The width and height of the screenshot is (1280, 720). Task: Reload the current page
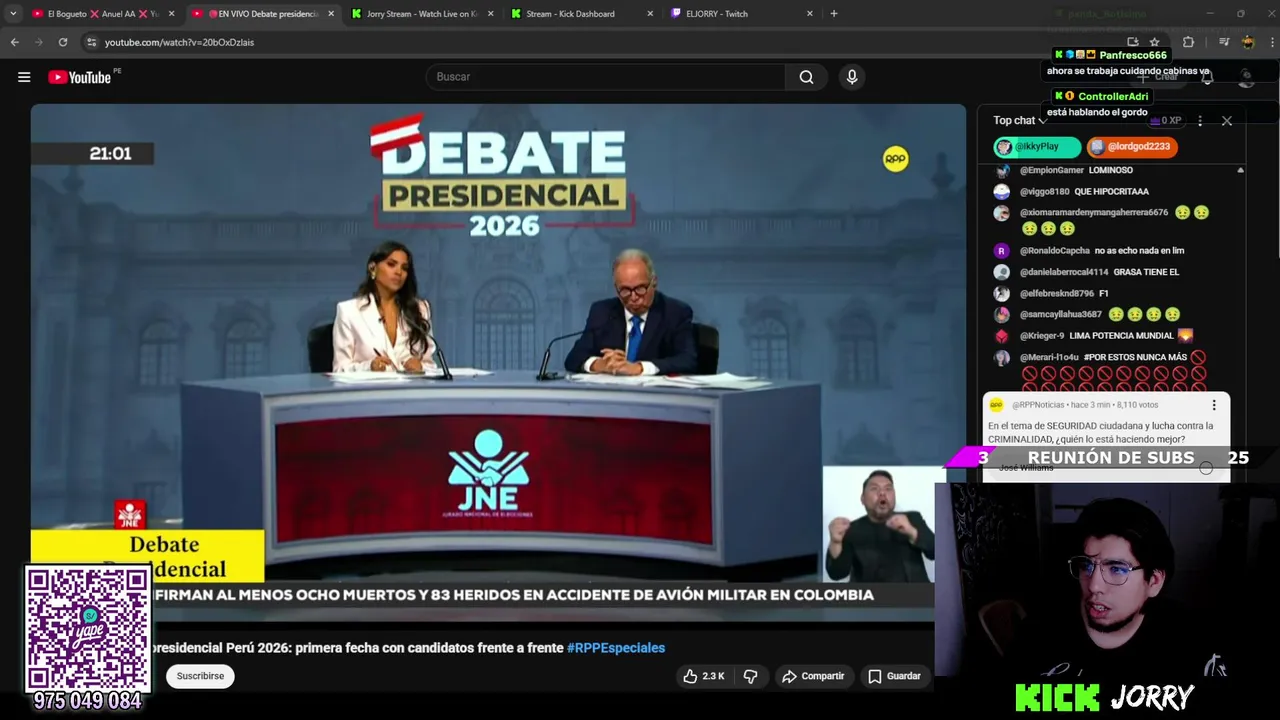tap(63, 42)
